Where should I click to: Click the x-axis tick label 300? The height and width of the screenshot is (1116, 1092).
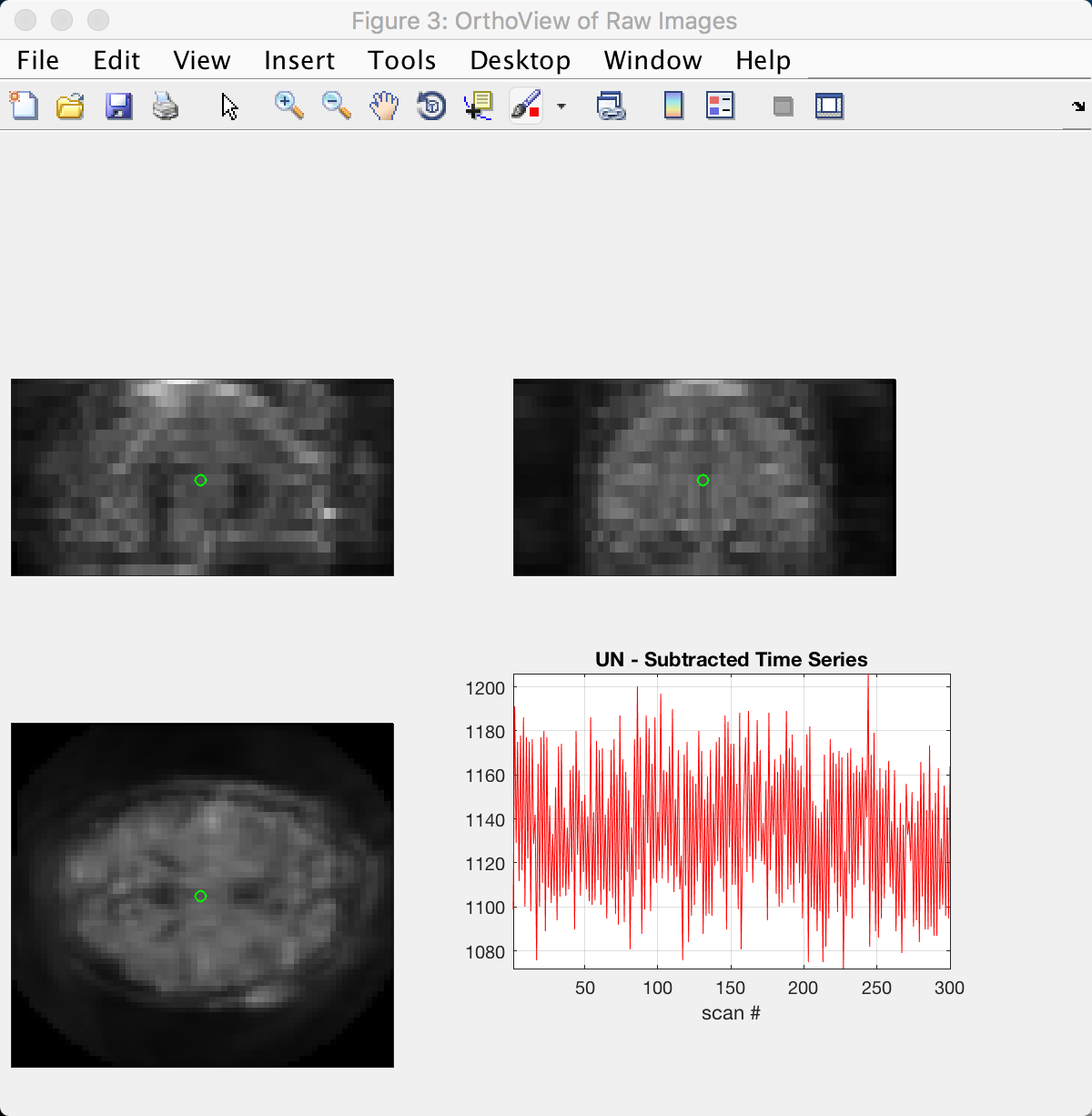coord(949,988)
